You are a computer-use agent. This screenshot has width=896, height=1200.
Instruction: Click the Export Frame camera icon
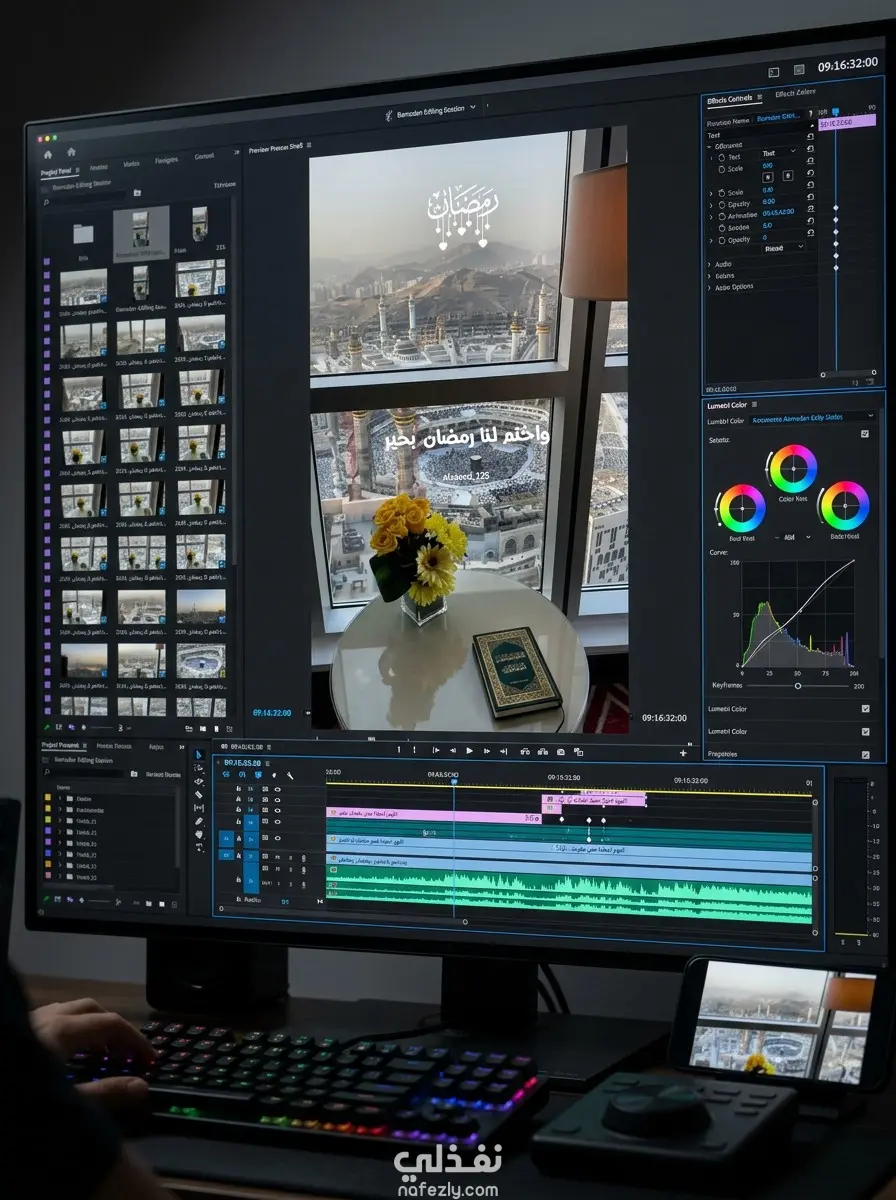click(x=561, y=751)
